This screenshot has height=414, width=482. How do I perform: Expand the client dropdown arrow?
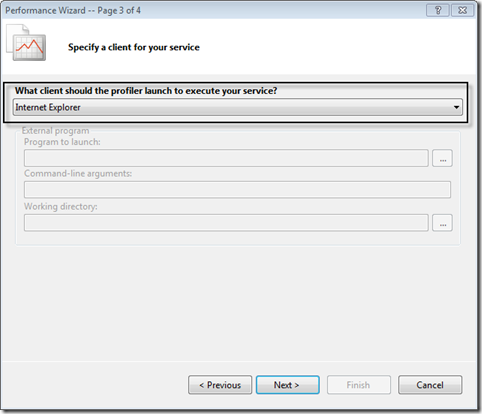pos(456,107)
